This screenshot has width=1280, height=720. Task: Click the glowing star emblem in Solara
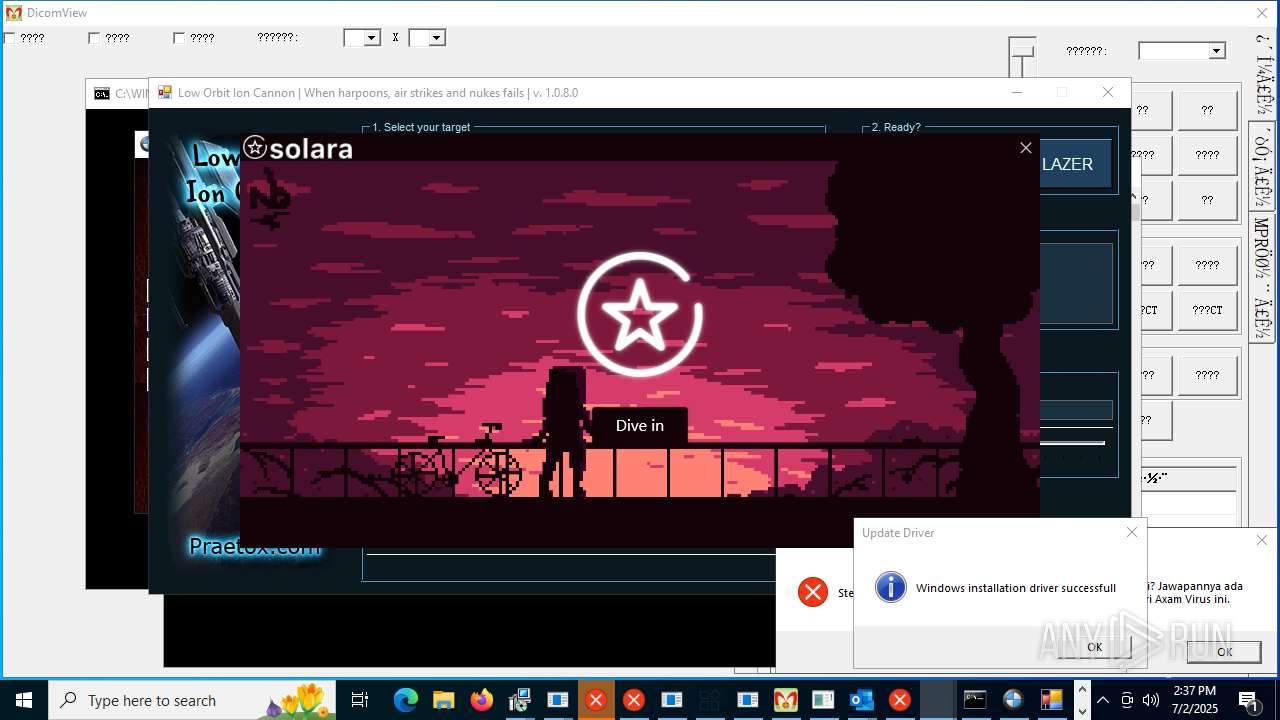tap(640, 315)
